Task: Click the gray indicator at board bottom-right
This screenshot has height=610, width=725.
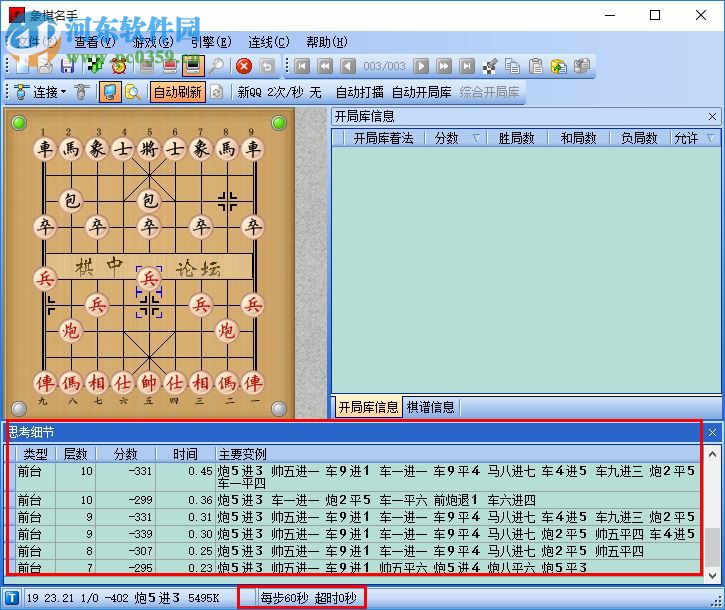Action: tap(279, 409)
